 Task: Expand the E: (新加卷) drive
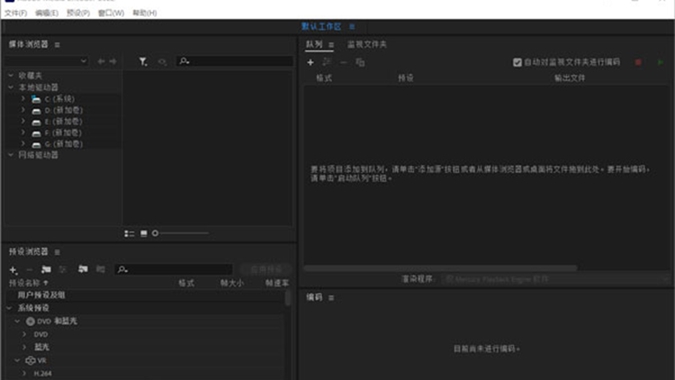point(23,121)
